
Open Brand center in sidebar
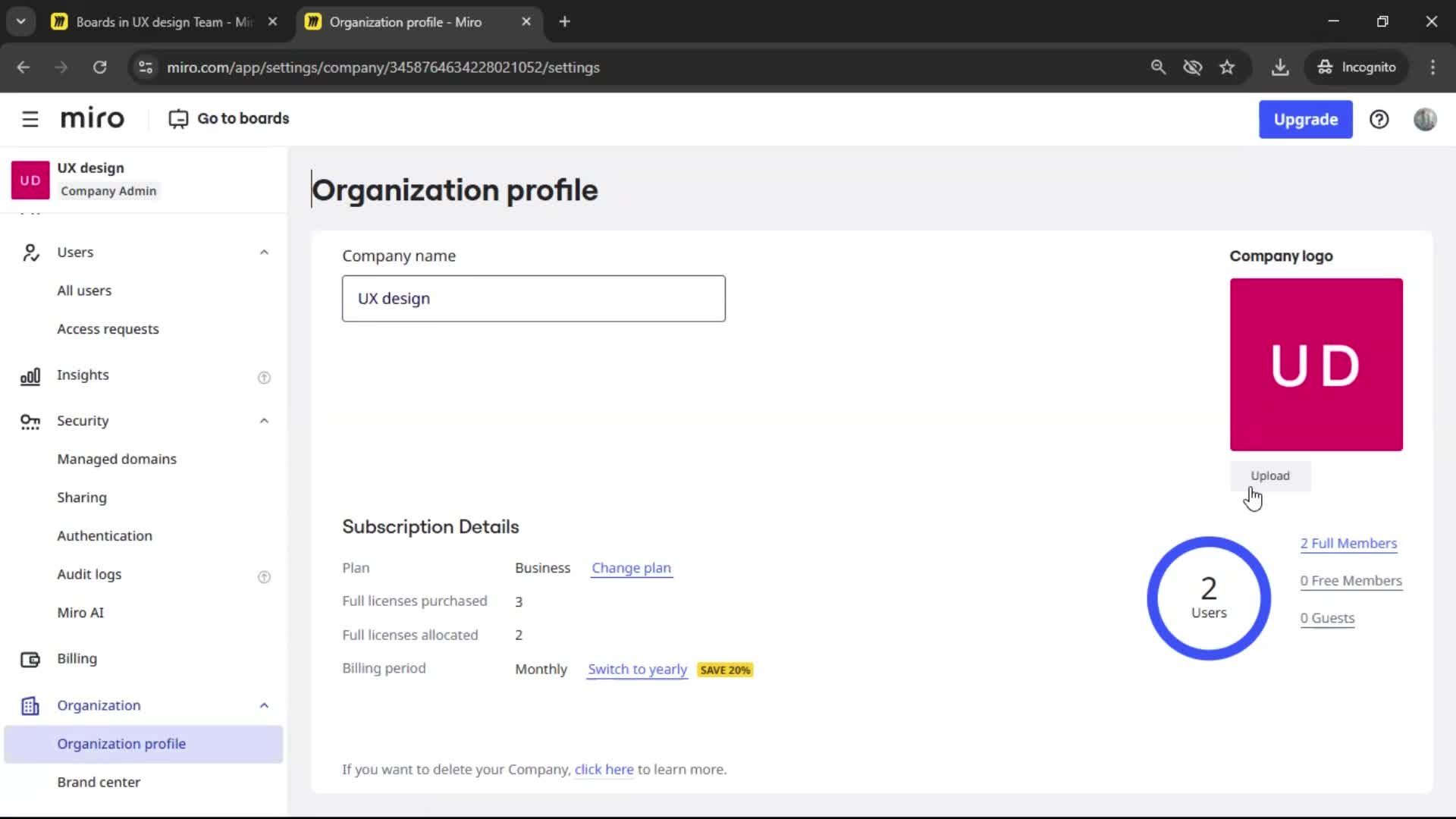pyautogui.click(x=99, y=782)
